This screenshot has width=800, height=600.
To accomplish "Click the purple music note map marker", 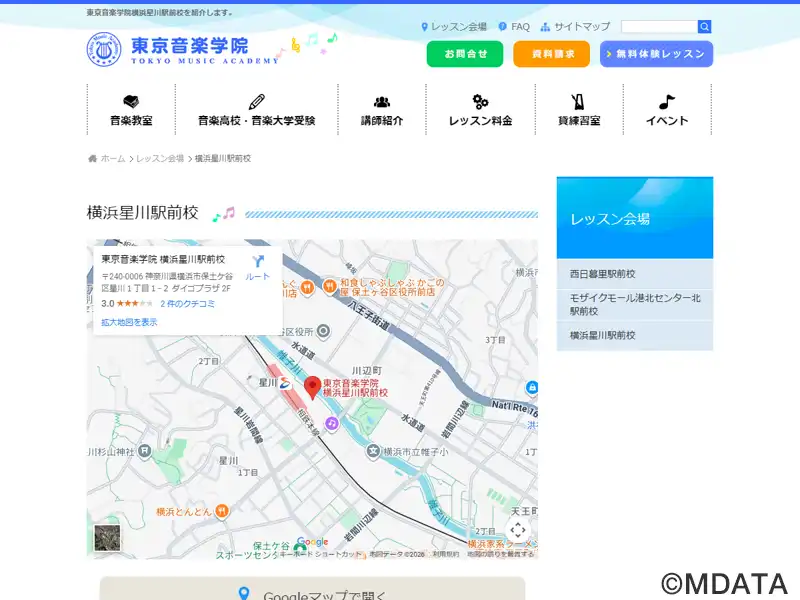I will (x=332, y=424).
